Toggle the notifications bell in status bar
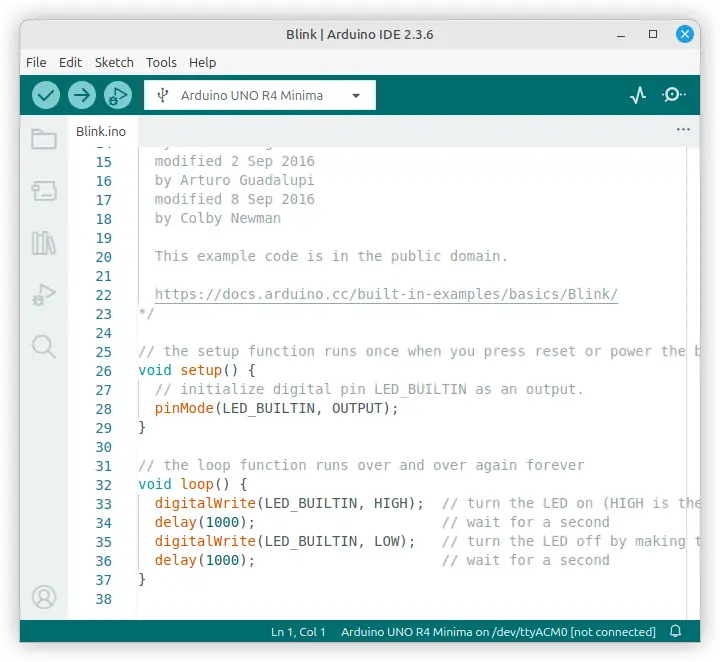Screen dimensions: 720x662 (x=676, y=632)
